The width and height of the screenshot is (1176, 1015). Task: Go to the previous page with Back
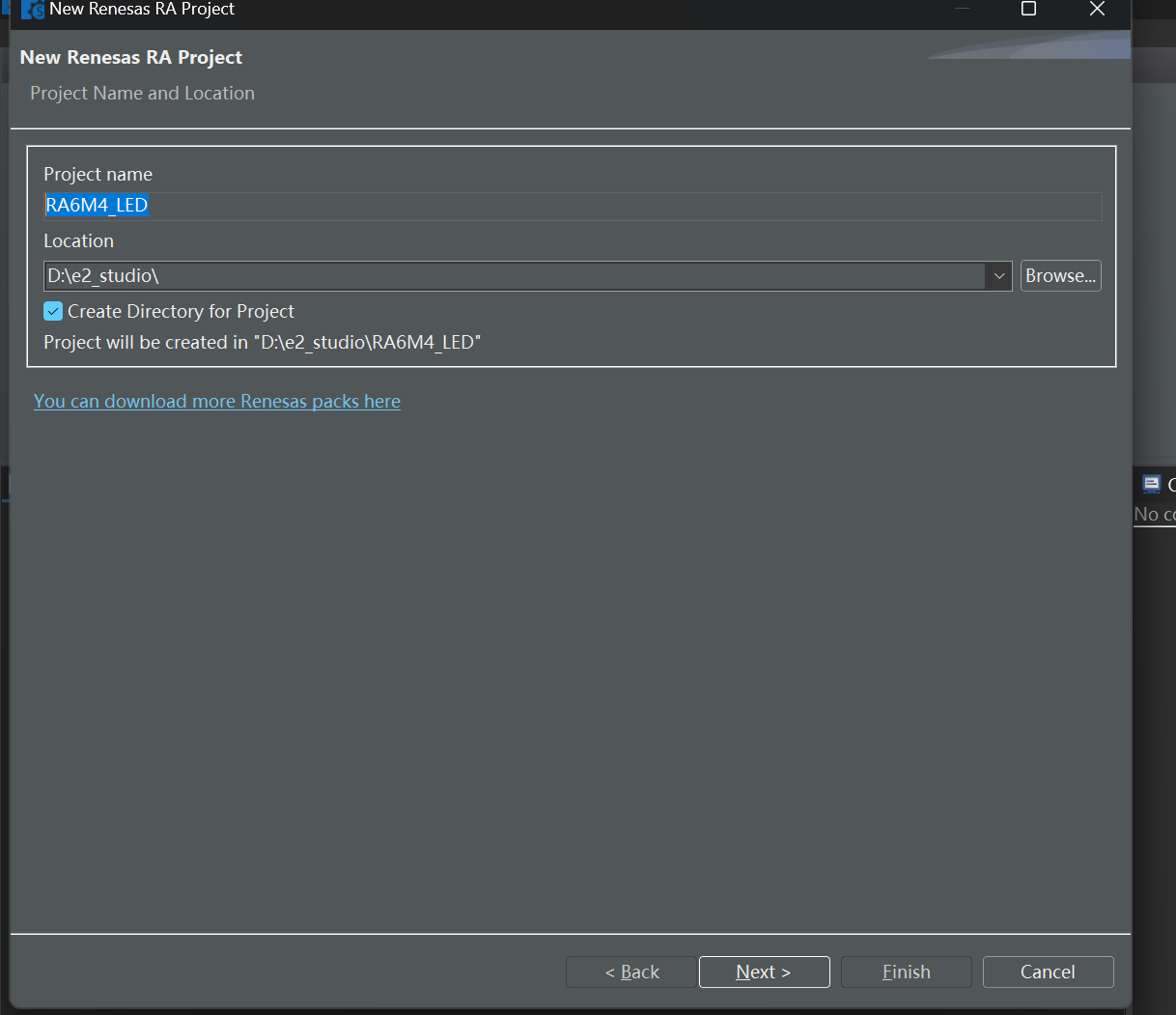click(630, 973)
